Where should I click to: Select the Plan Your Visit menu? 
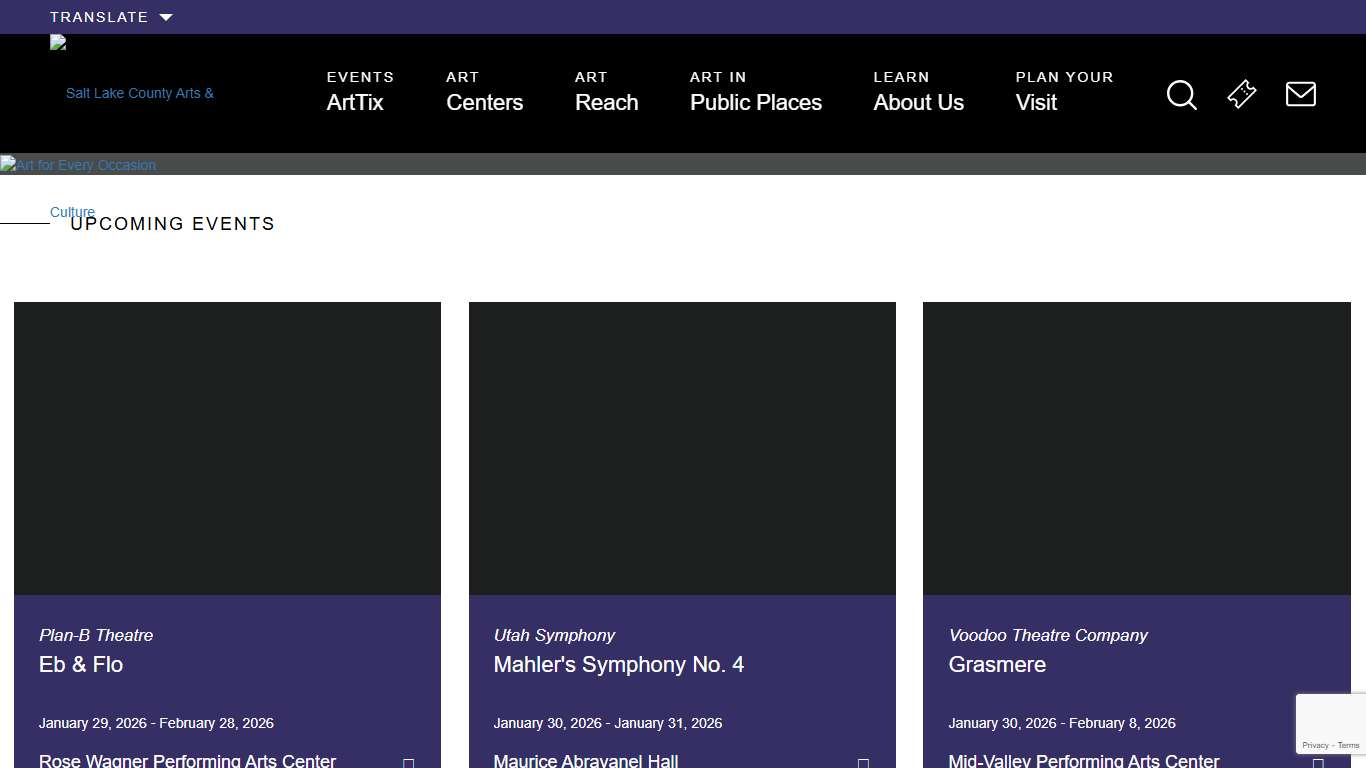point(1063,92)
